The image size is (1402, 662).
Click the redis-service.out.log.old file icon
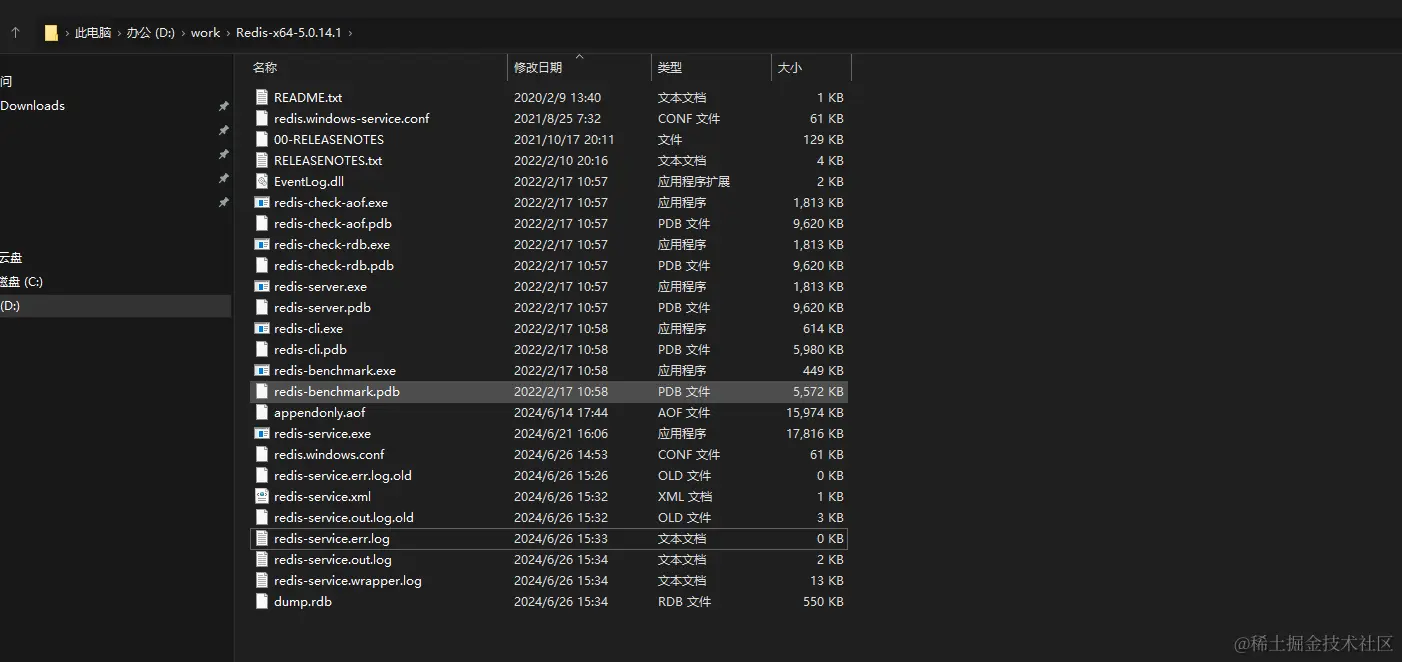[x=262, y=517]
